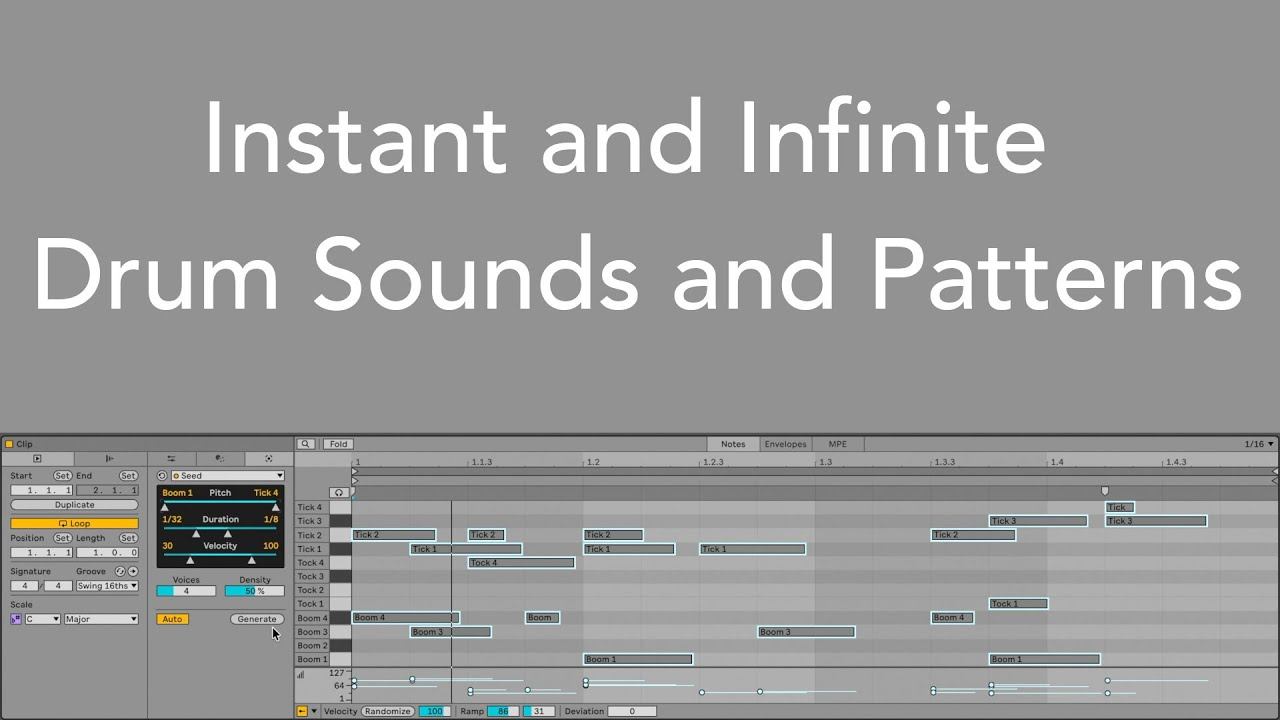1280x720 pixels.
Task: Click the loop end triangle at the right edge
Action: click(x=1275, y=471)
